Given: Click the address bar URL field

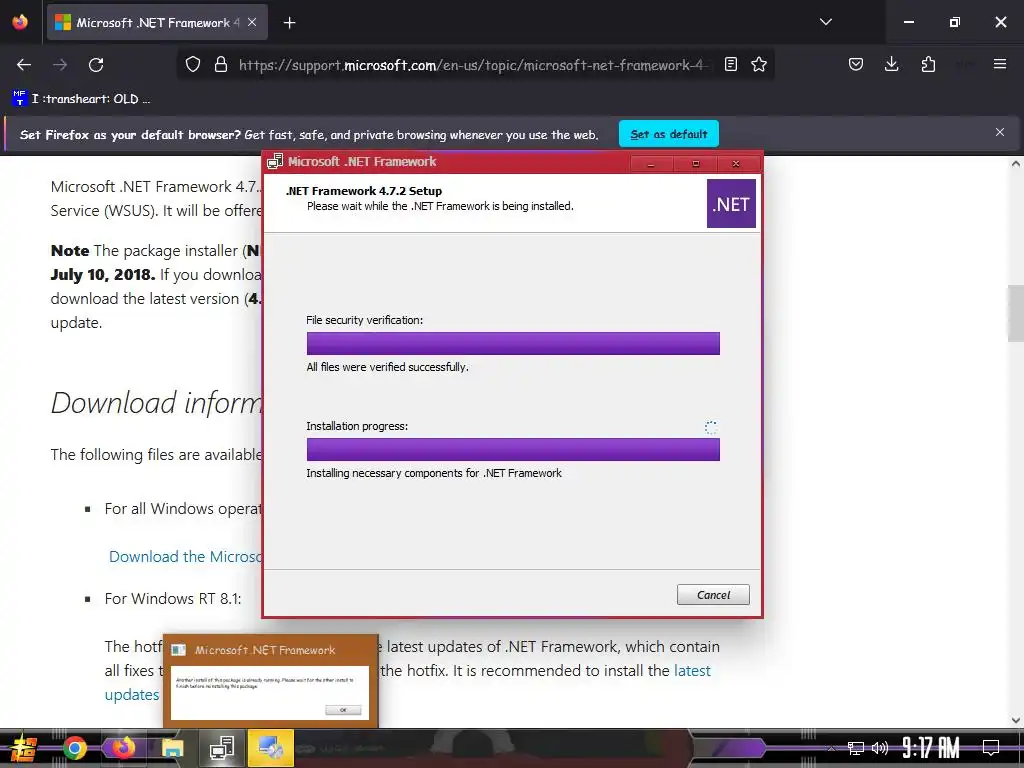Looking at the screenshot, I should pyautogui.click(x=475, y=65).
